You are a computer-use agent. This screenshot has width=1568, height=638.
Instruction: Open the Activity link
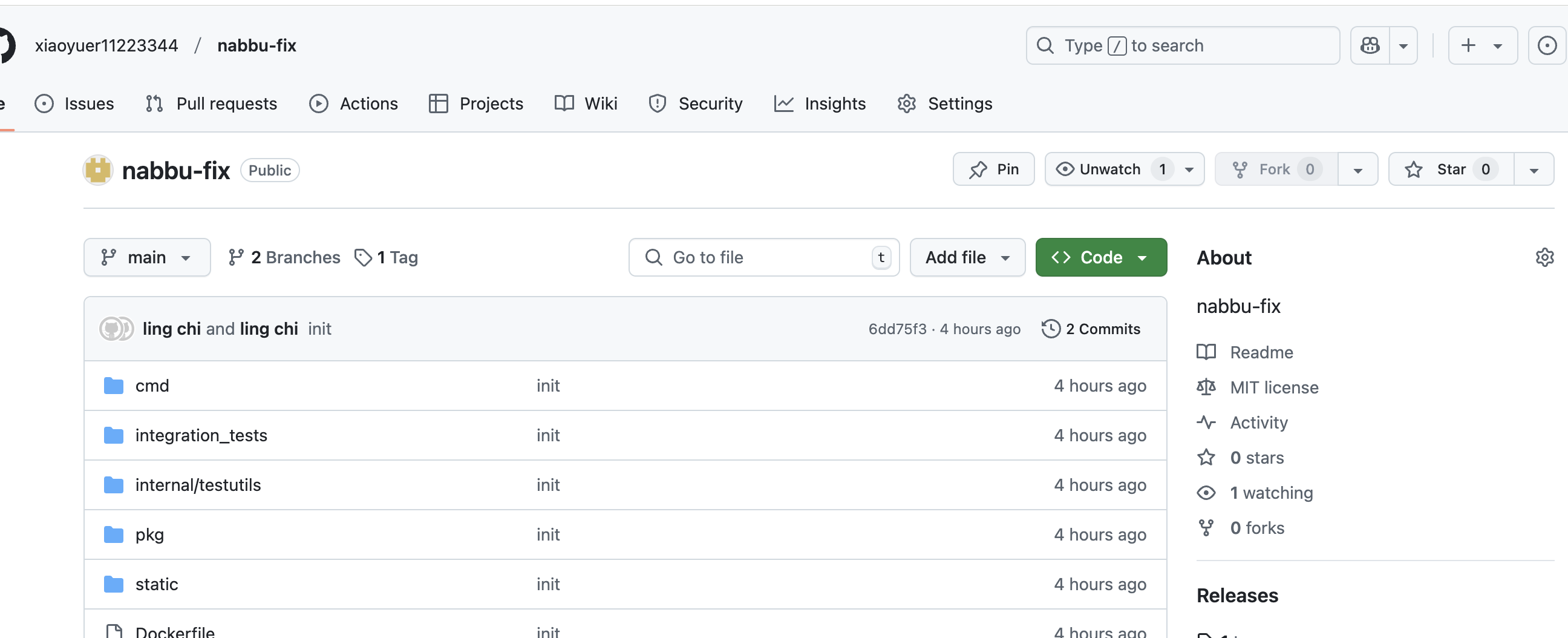(1243, 423)
